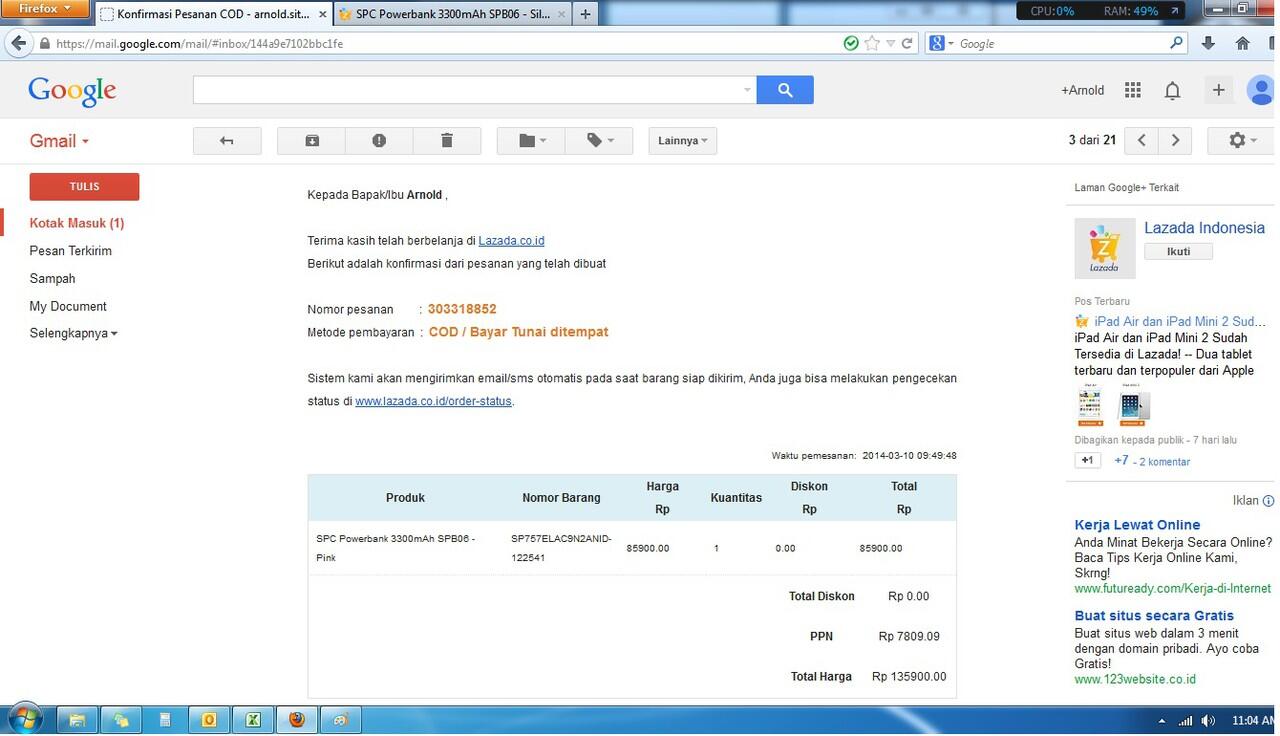Click the Lazada logo thumbnail
The width and height of the screenshot is (1280, 736).
tap(1105, 248)
